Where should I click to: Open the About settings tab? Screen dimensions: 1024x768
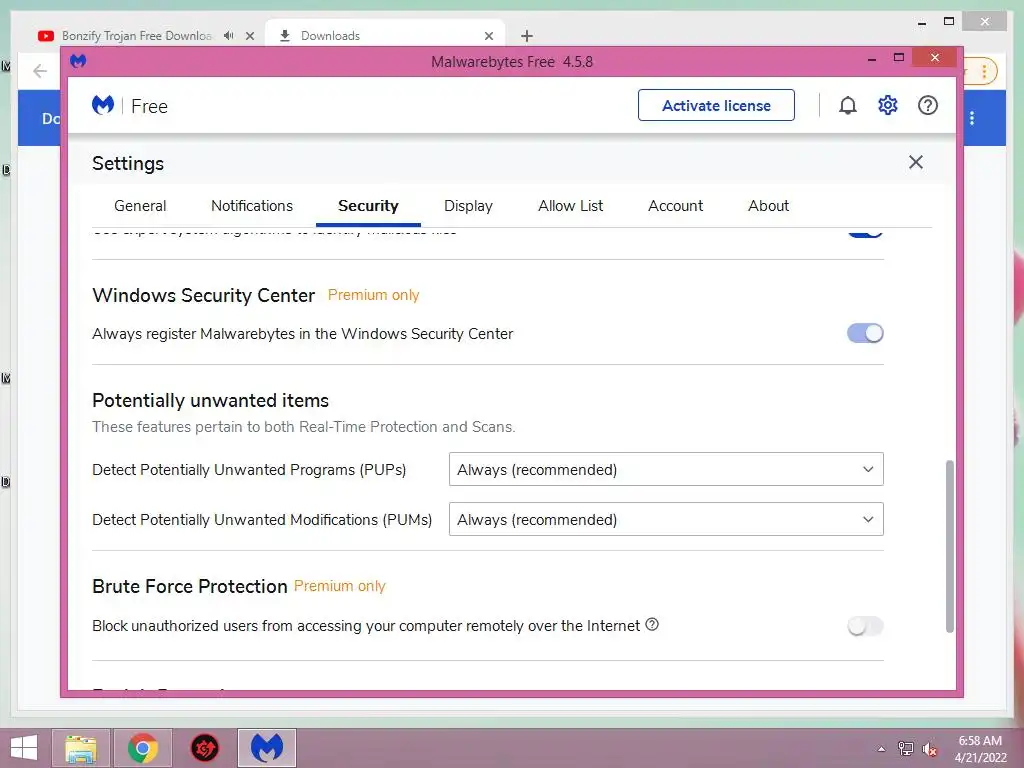click(x=769, y=206)
